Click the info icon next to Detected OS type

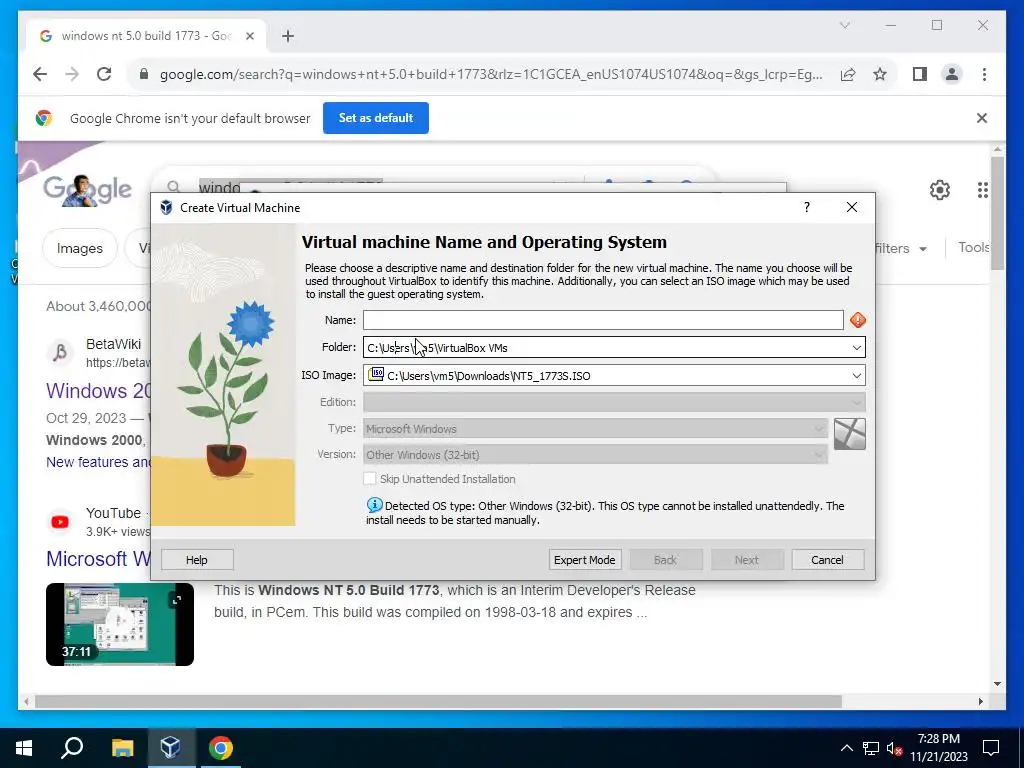point(374,505)
